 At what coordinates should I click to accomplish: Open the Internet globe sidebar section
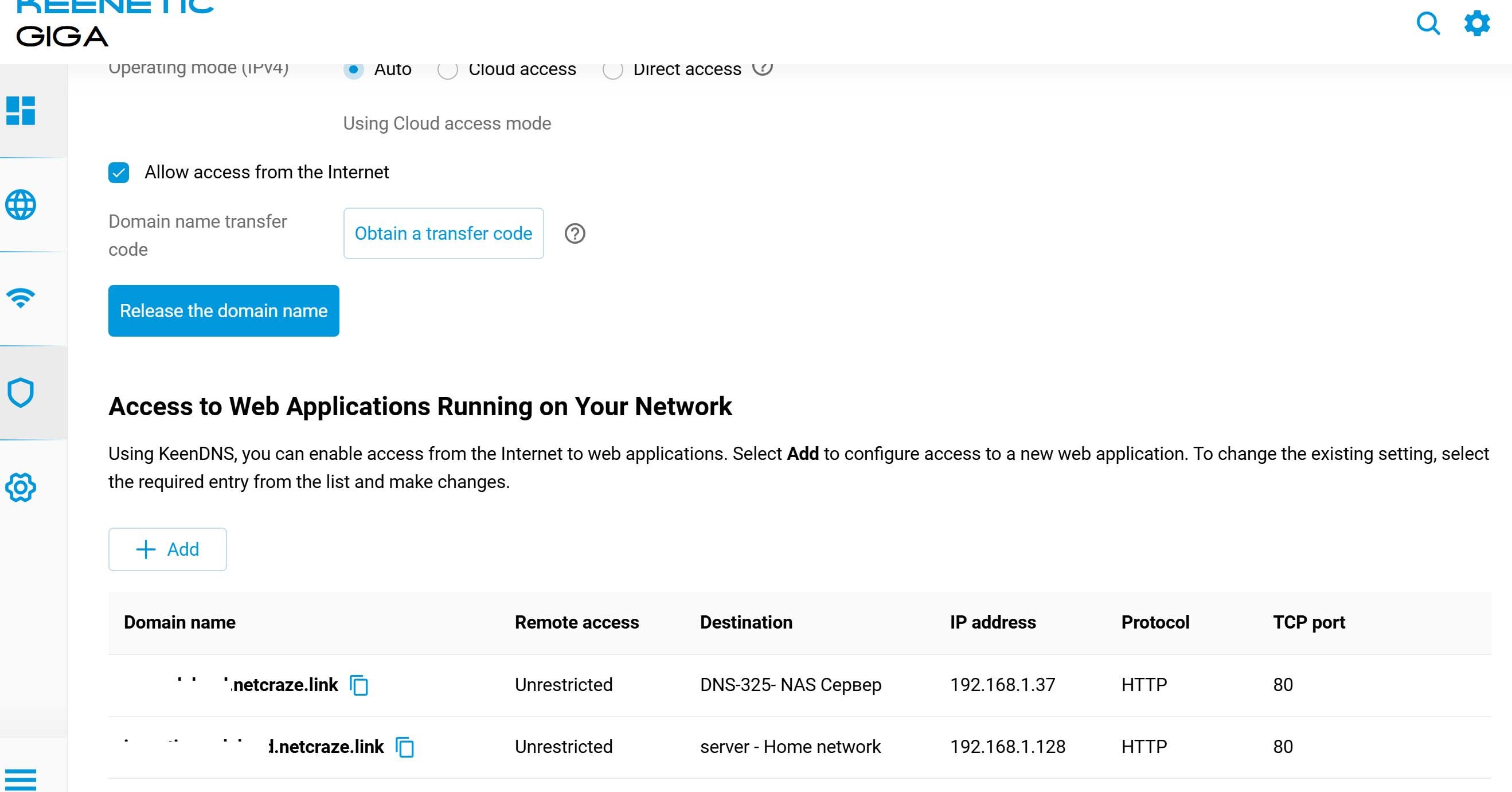(21, 205)
